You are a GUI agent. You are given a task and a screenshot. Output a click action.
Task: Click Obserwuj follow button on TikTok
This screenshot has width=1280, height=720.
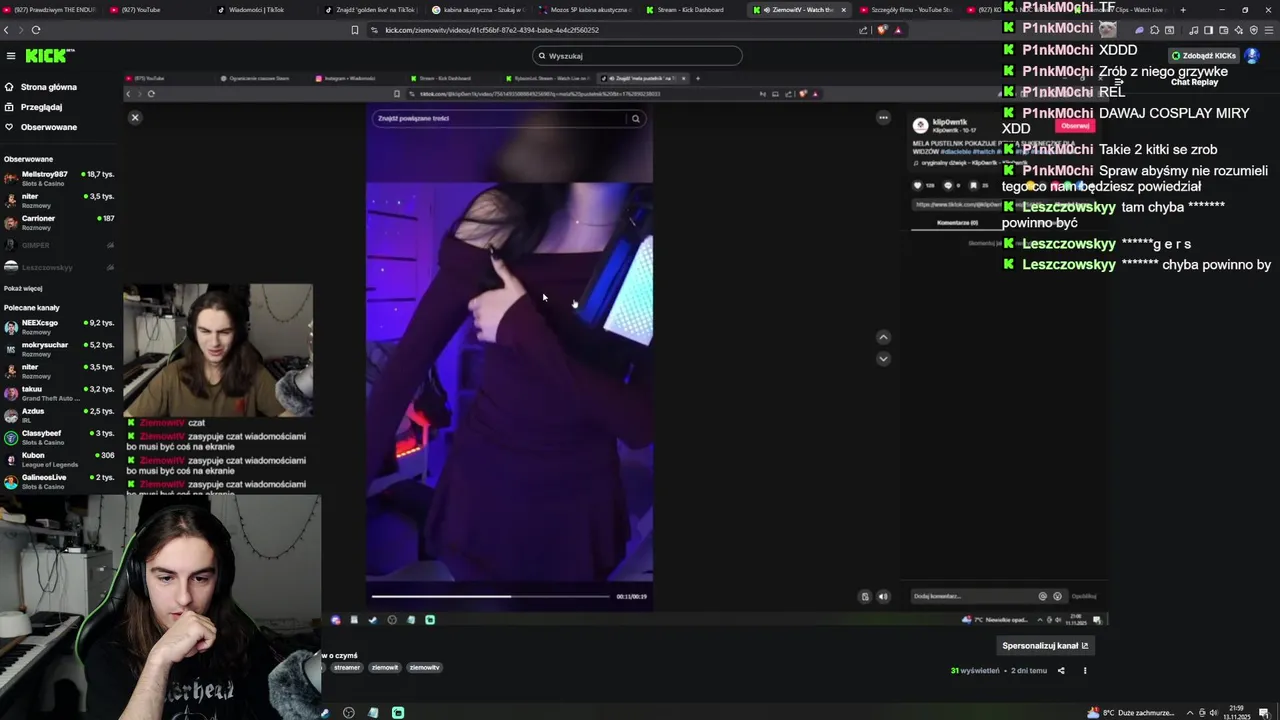[1075, 126]
